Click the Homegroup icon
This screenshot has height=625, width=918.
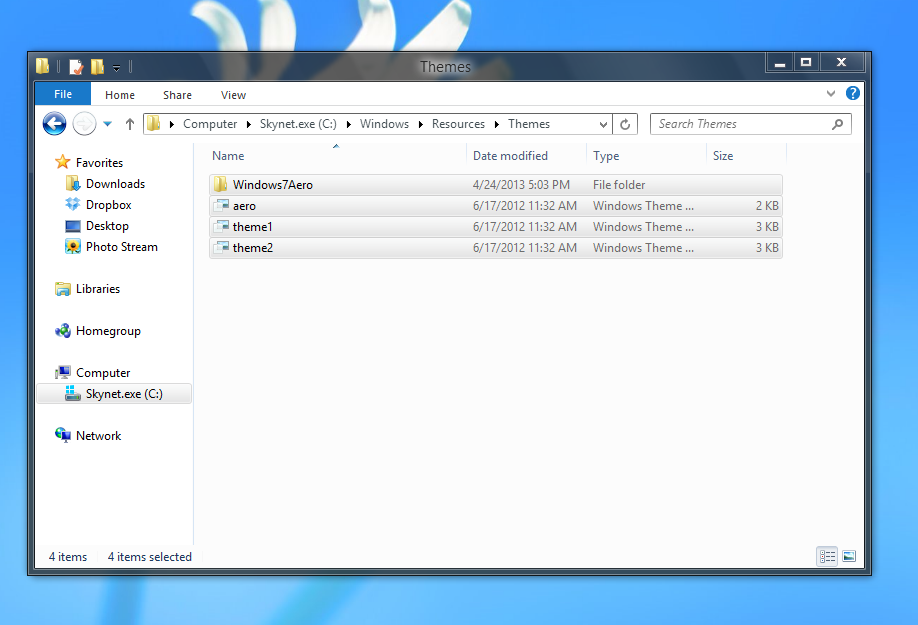click(x=63, y=331)
